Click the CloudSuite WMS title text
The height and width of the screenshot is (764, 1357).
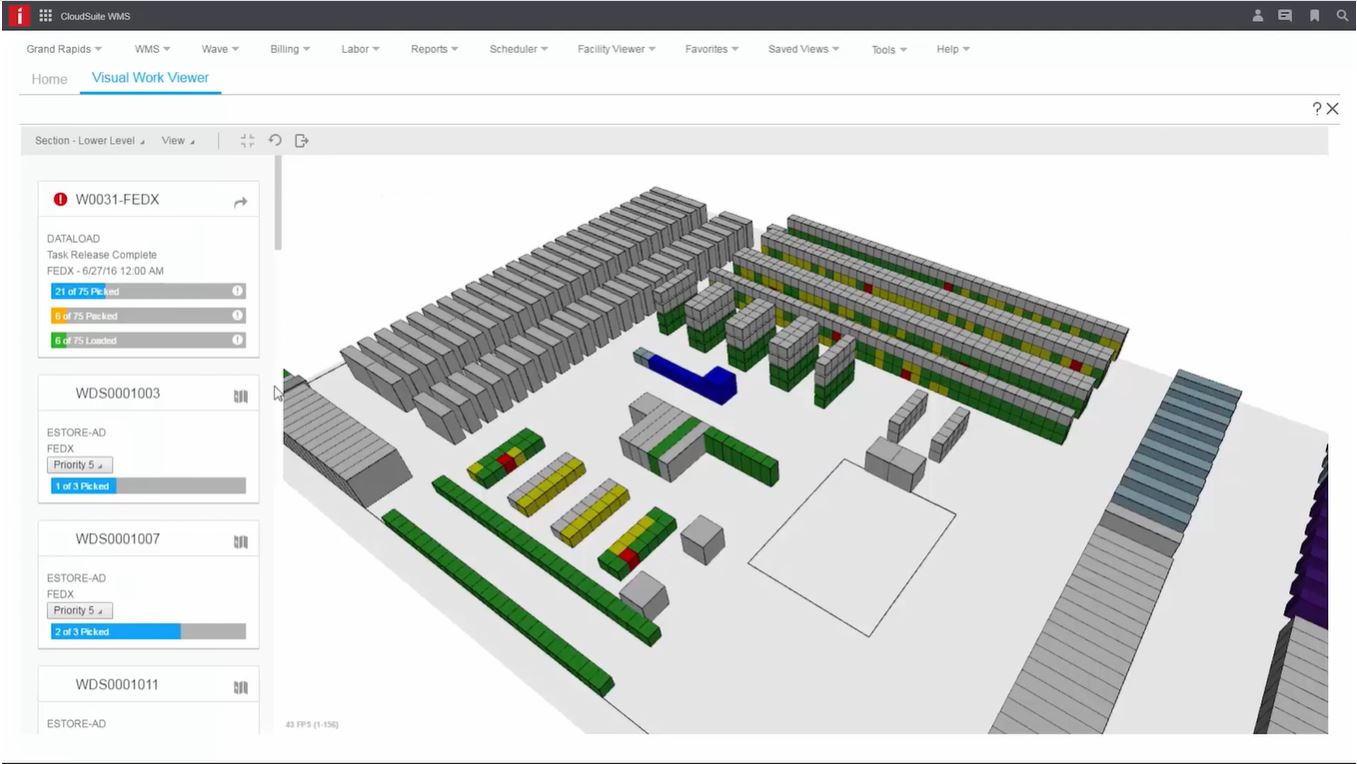point(95,16)
